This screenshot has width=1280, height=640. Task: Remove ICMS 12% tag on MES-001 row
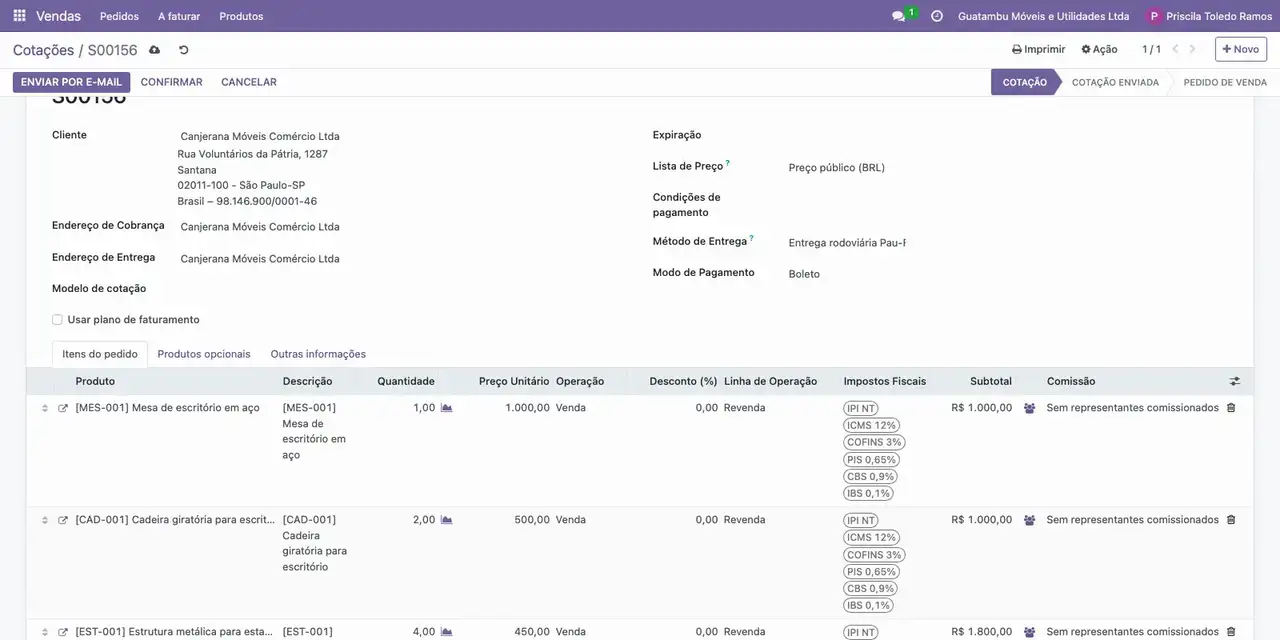[872, 425]
